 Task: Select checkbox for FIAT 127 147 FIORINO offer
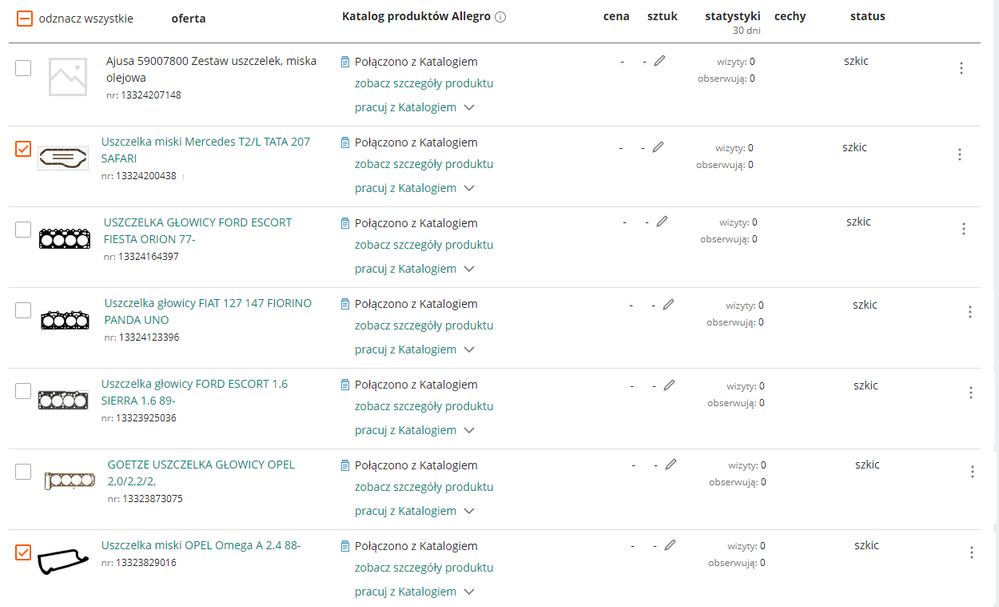23,310
